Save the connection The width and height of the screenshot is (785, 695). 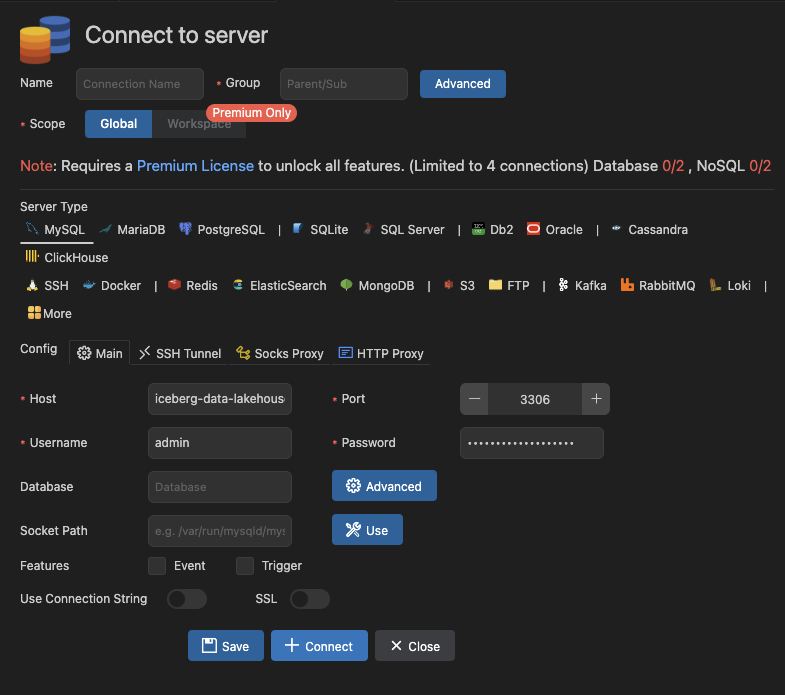coord(226,646)
